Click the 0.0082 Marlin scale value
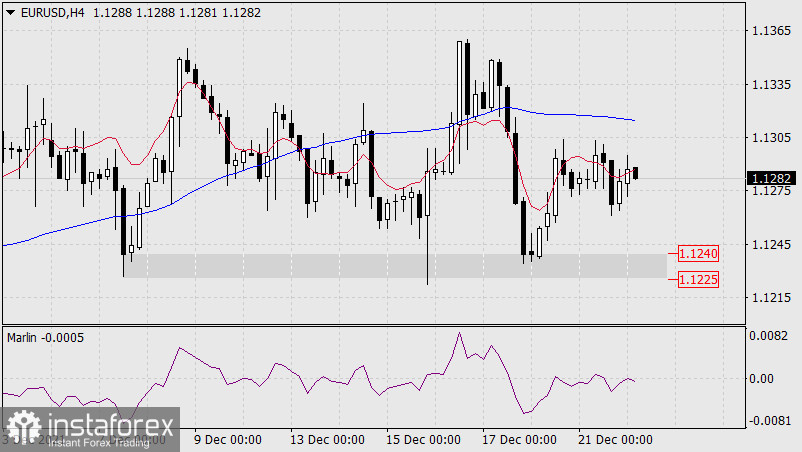 click(770, 337)
